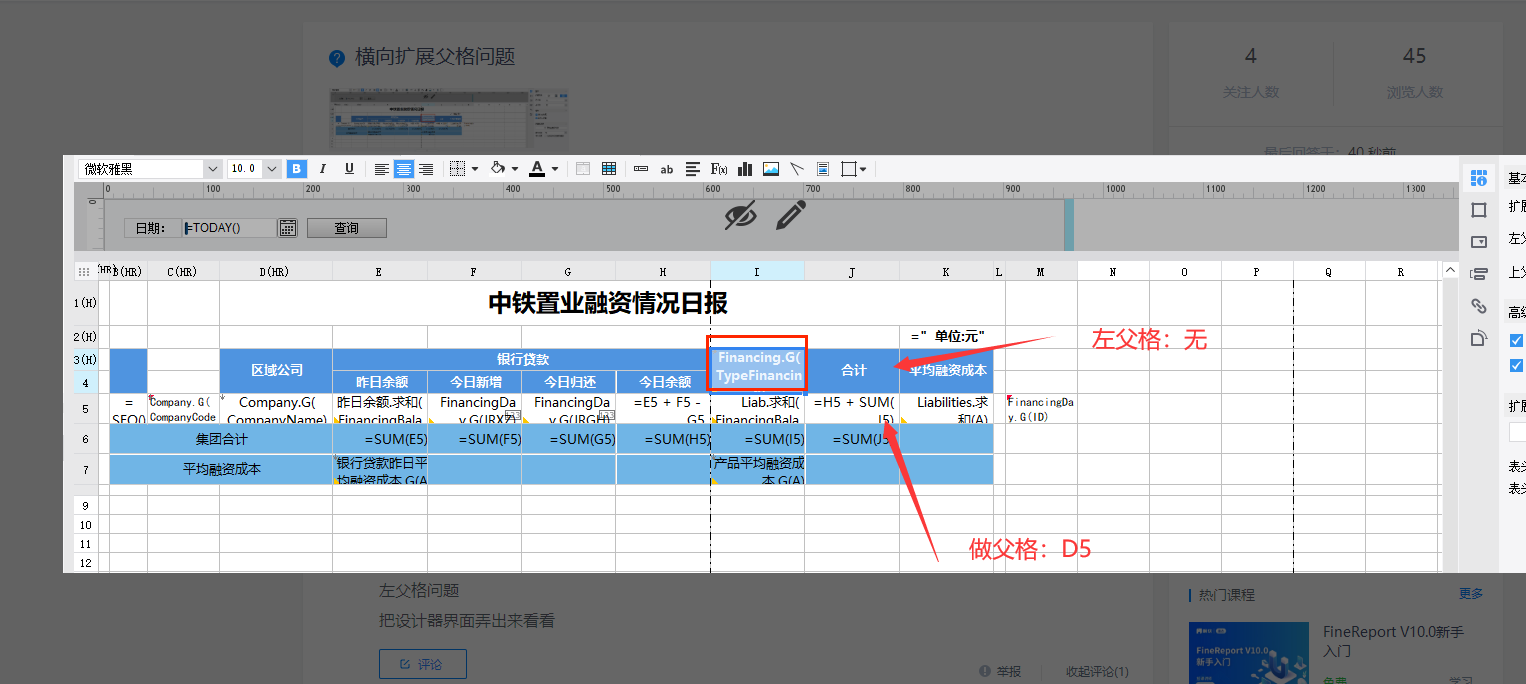Click the 收起评论(1) link
This screenshot has height=684, width=1526.
pyautogui.click(x=1097, y=671)
